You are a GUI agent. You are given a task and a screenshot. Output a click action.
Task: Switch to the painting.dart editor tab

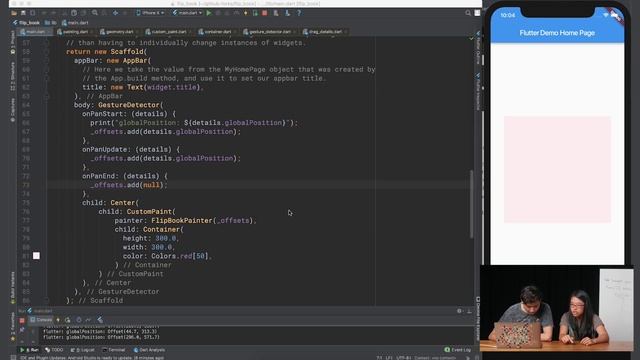[75, 31]
